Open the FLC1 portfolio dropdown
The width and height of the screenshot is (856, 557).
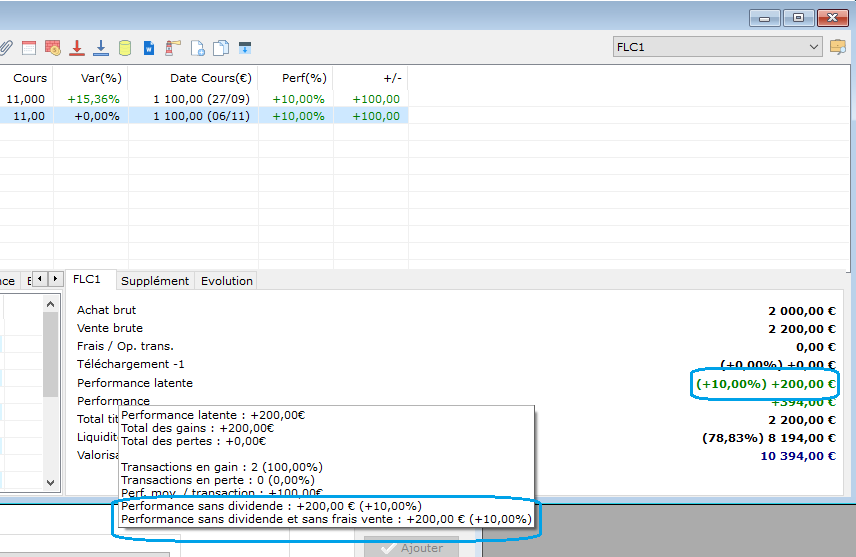pyautogui.click(x=717, y=47)
